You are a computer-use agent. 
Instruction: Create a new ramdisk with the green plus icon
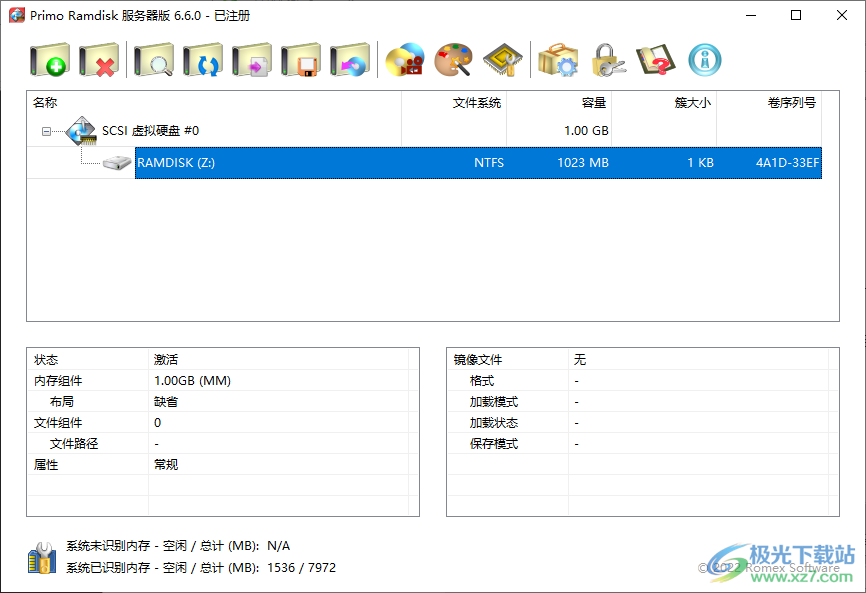48,60
